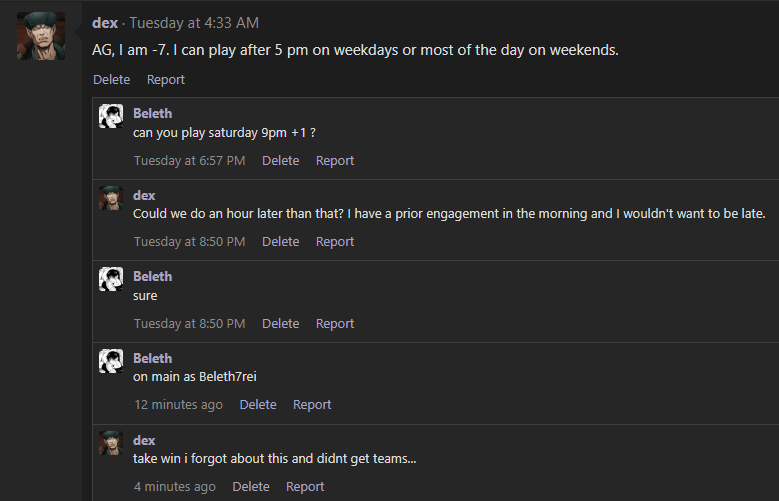The height and width of the screenshot is (501, 779).
Task: Open dex's avatar beside 'take win' reply
Action: [111, 443]
